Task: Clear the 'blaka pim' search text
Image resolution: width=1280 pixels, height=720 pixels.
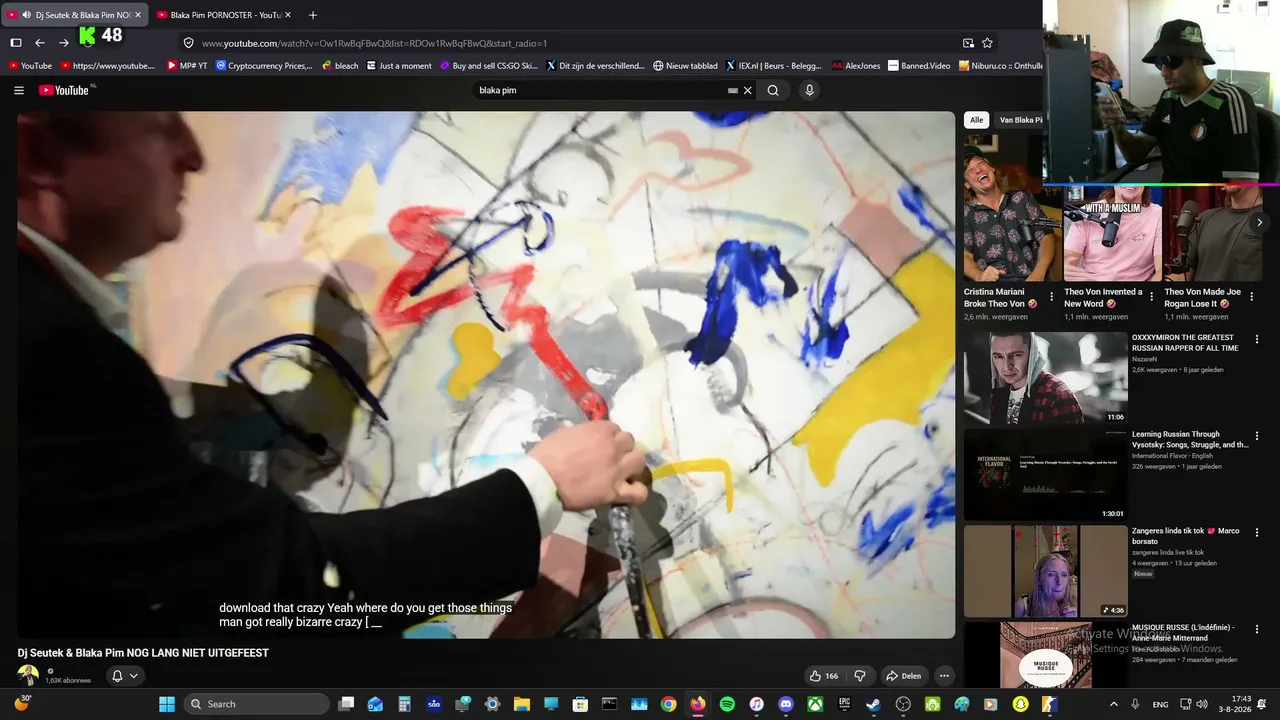Action: click(x=747, y=90)
